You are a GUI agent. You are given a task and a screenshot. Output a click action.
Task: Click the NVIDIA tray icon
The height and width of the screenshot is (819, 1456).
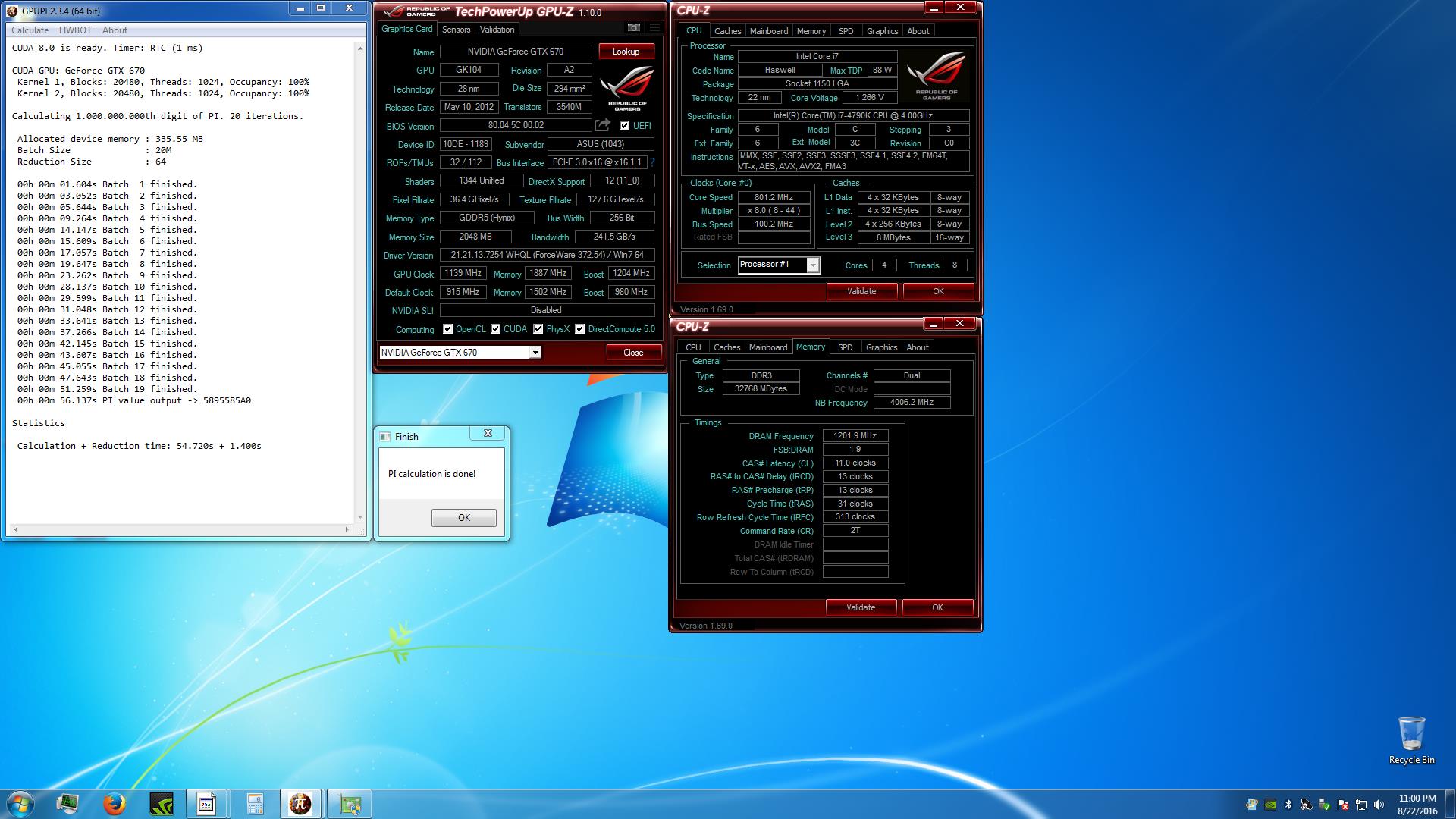click(1270, 805)
